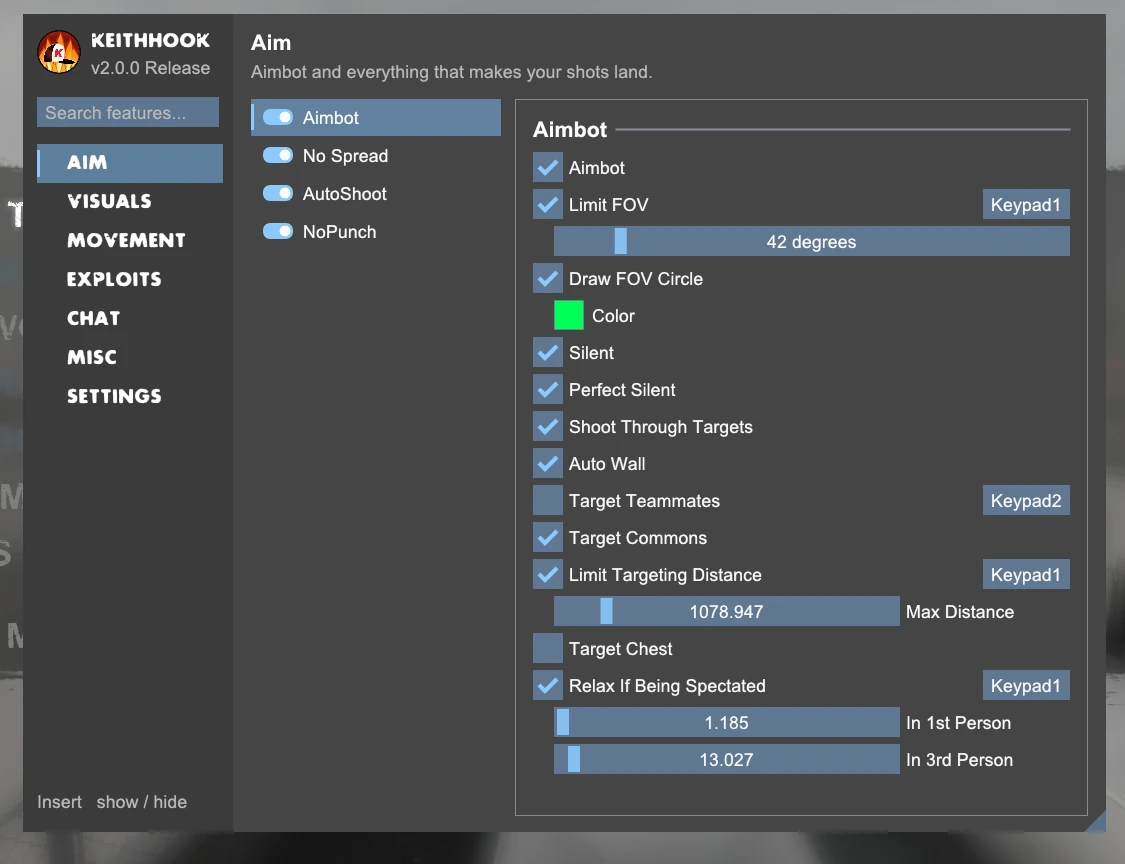Uncheck the Aimbot checkbox

pyautogui.click(x=548, y=167)
